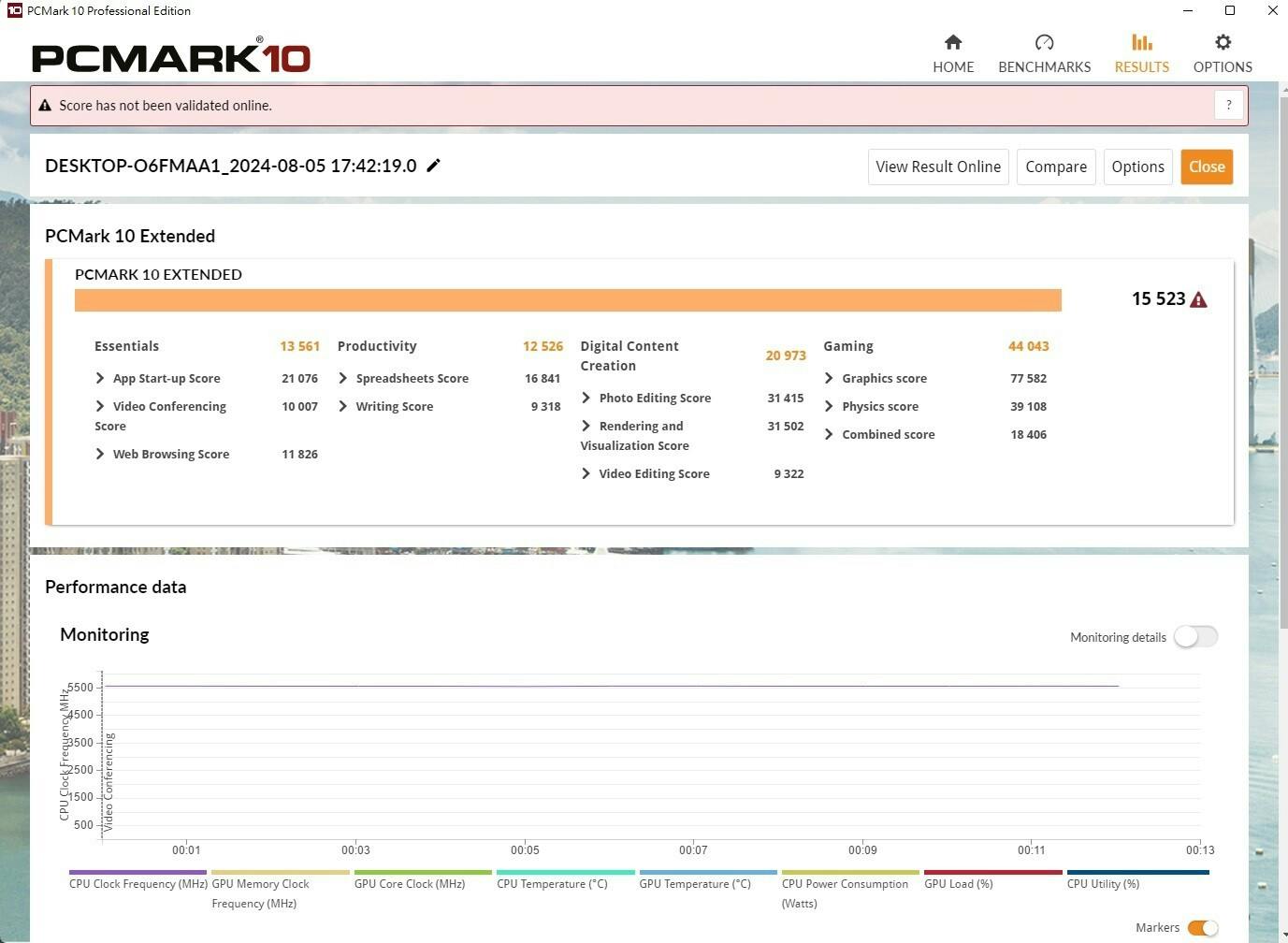Expand App Start-up Score details
The height and width of the screenshot is (943, 1288).
coord(100,378)
